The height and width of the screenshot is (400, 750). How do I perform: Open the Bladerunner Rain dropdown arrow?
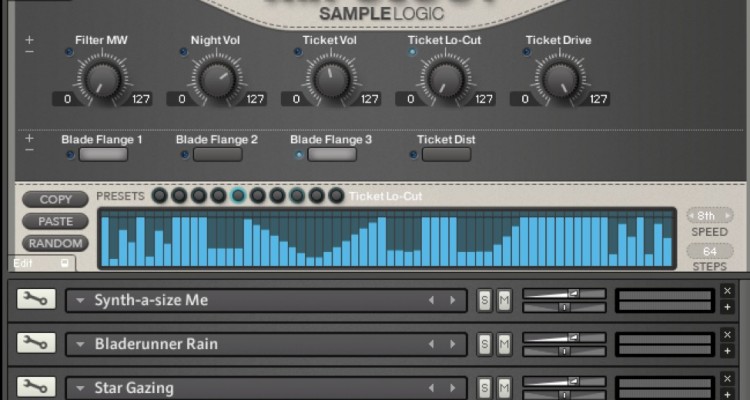point(79,344)
